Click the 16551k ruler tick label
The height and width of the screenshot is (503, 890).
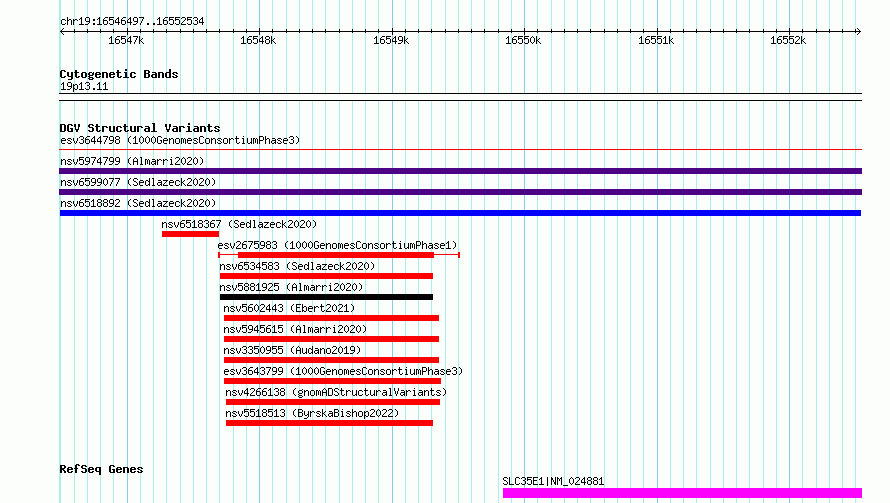coord(656,40)
